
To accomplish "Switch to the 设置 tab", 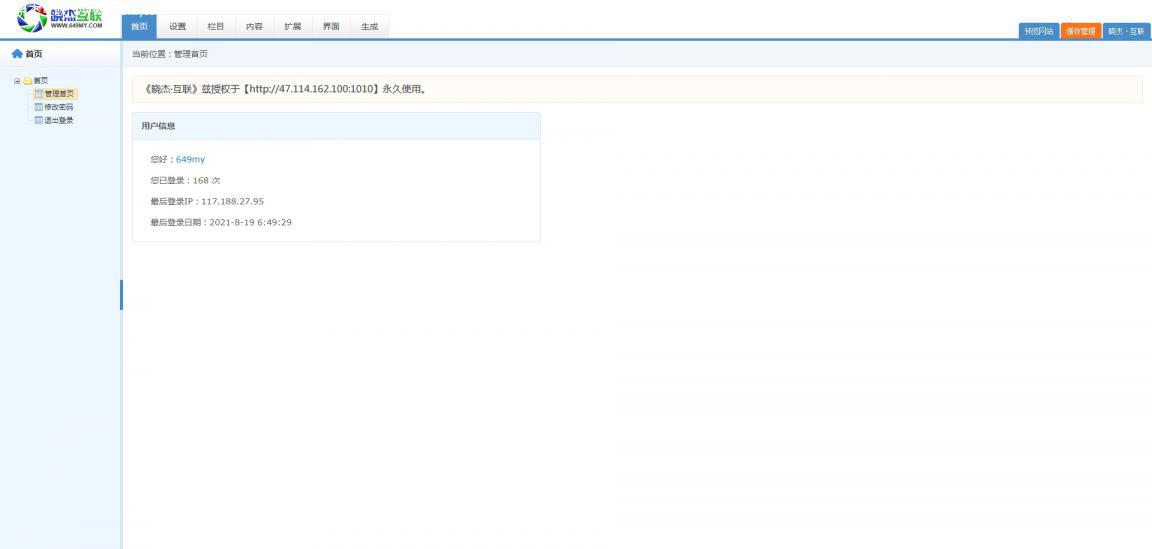I will tap(177, 27).
